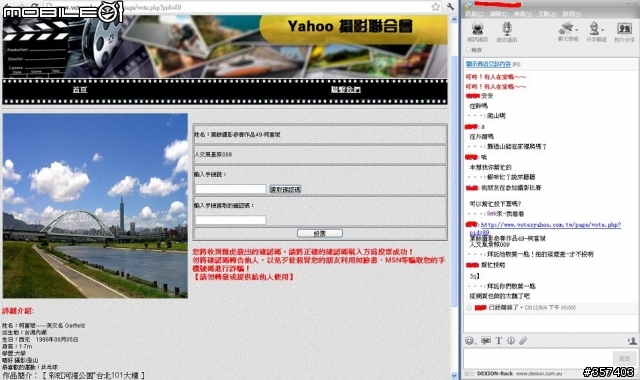Open the 說明 menu in messenger
This screenshot has width=640, height=380.
571,14
